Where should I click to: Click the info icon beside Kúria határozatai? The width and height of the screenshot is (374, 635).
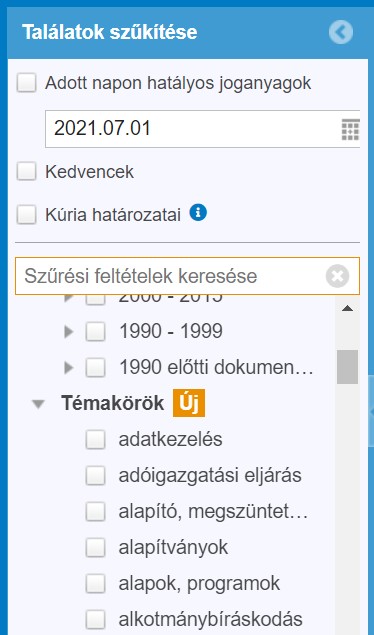(x=198, y=213)
